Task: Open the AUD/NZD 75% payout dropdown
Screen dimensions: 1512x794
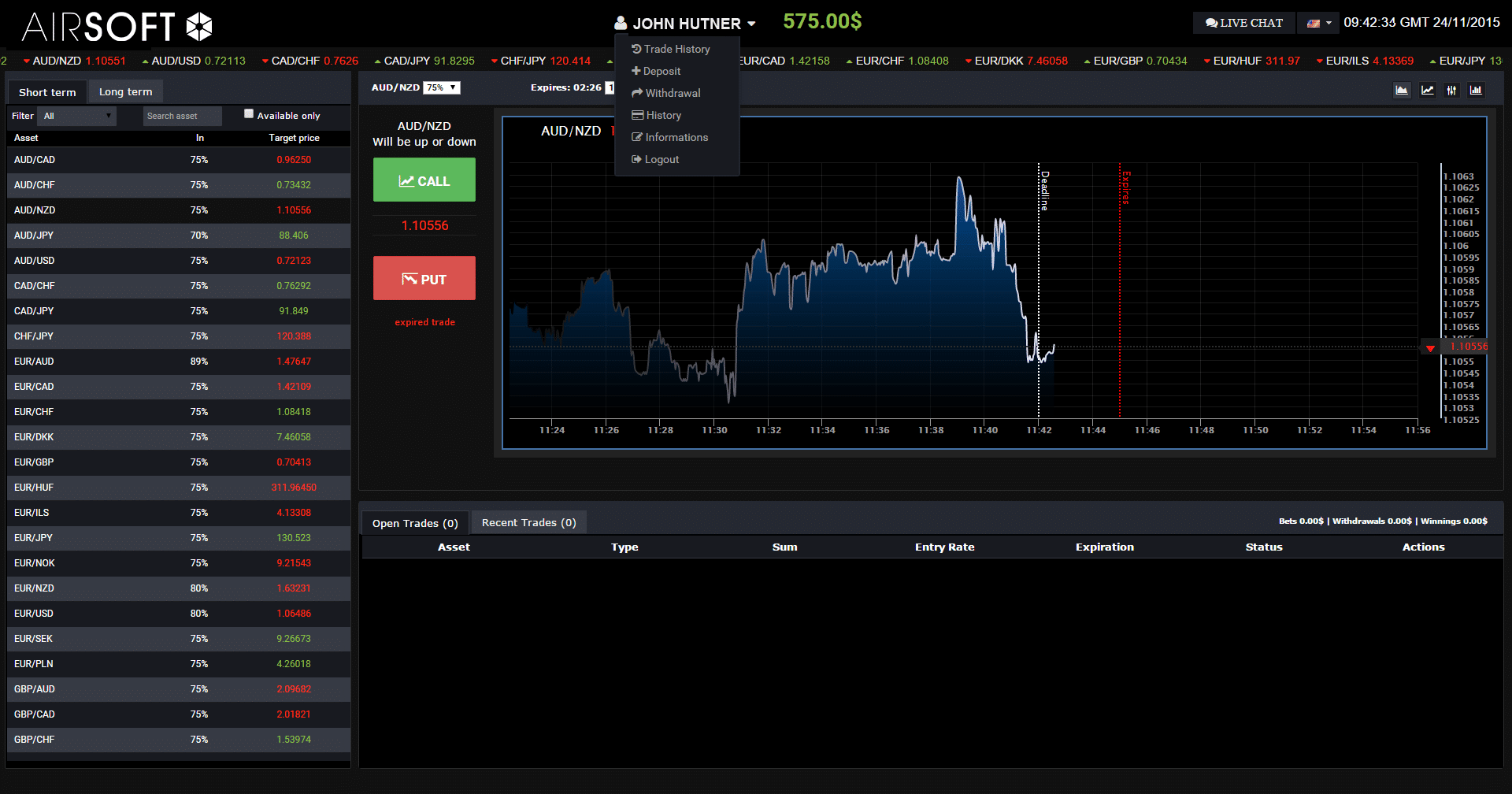Action: point(442,87)
